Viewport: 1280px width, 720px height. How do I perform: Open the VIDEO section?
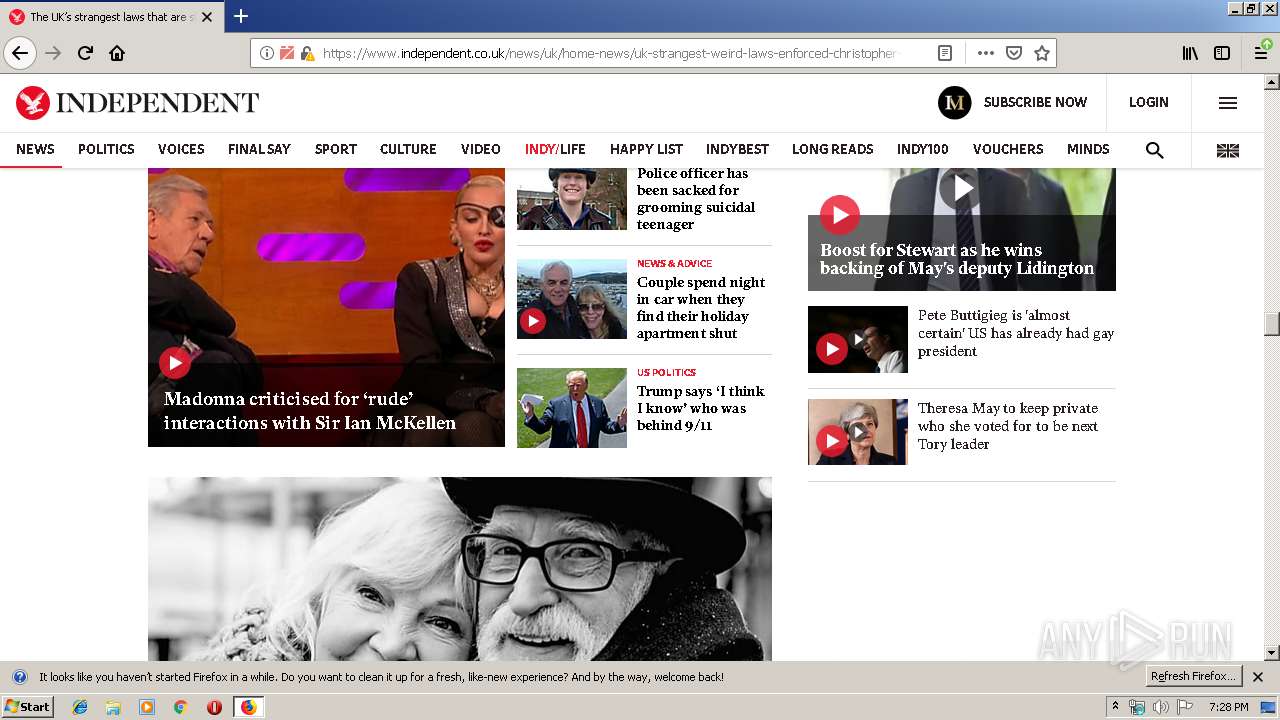click(481, 149)
